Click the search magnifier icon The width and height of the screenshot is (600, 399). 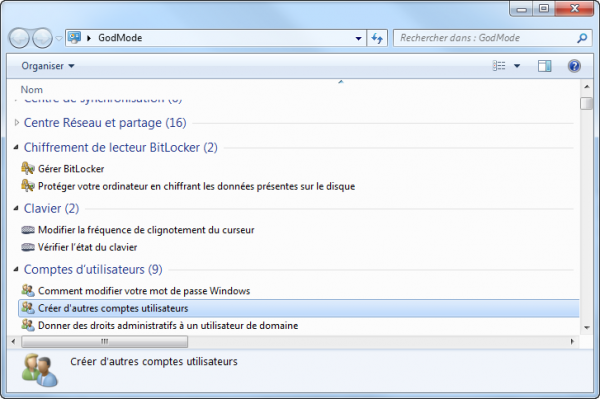[582, 38]
